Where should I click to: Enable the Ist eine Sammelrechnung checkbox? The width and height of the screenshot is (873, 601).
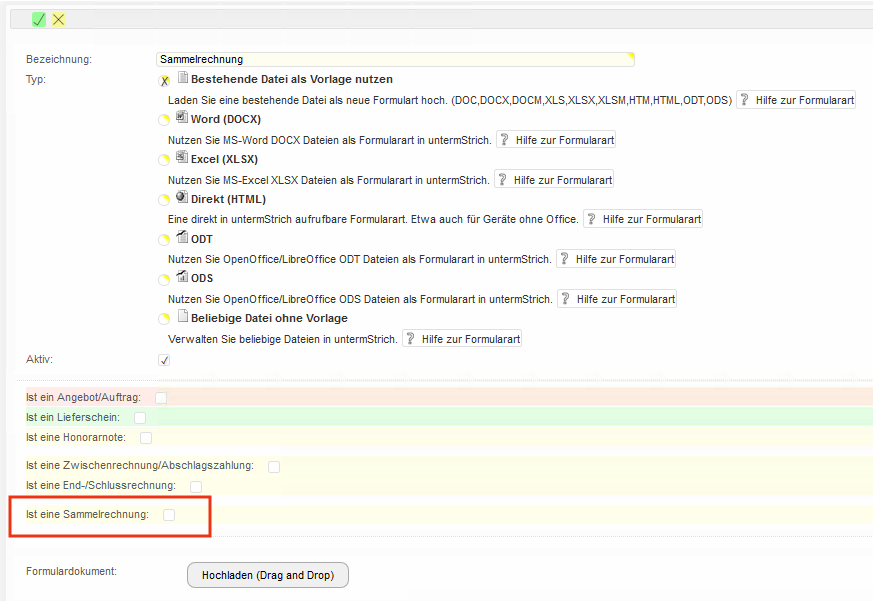coord(169,515)
